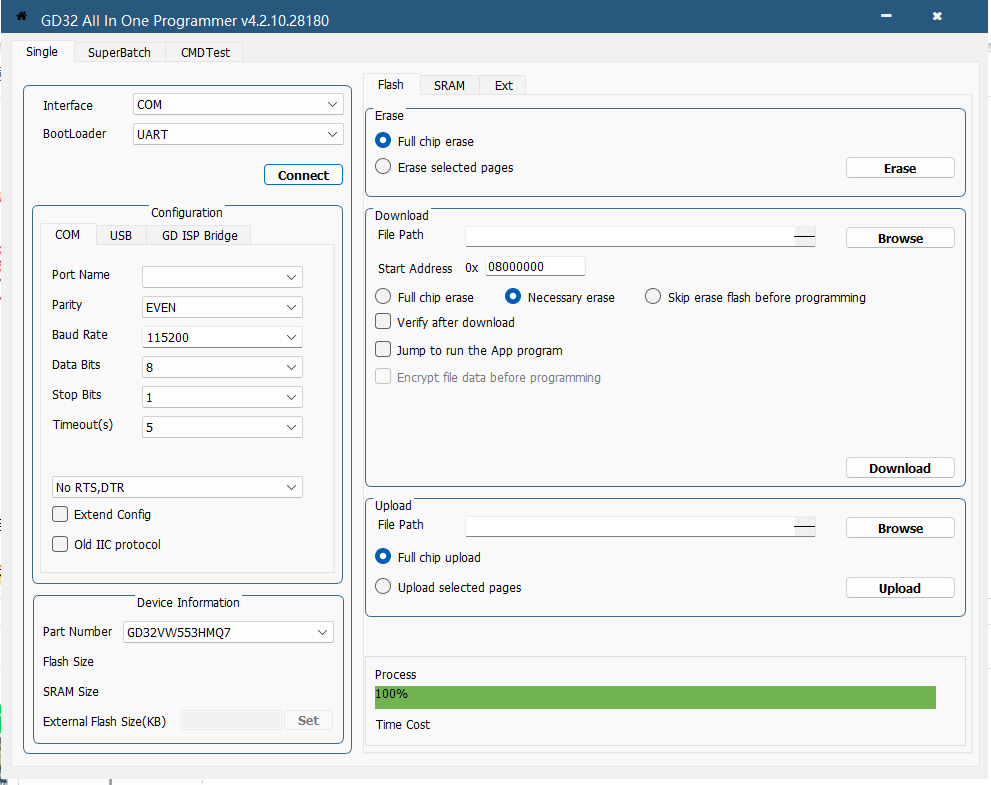Viewport: 991px width, 785px height.
Task: Expand the Timeout(s) dropdown
Action: pos(222,427)
